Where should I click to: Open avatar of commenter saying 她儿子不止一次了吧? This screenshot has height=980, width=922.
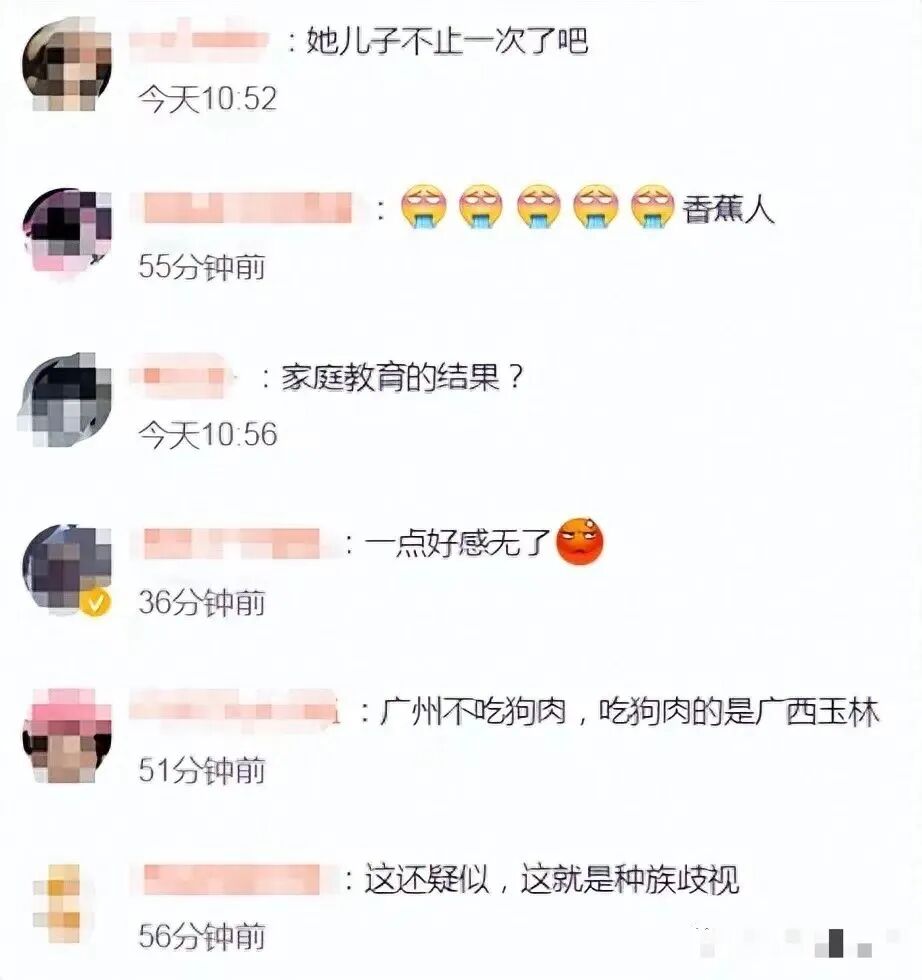[x=67, y=65]
